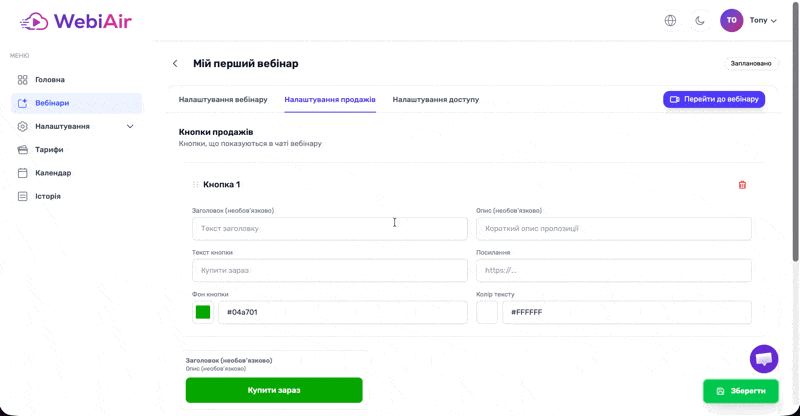The image size is (800, 416).
Task: Click the Посилання URL input field
Action: [x=613, y=271]
